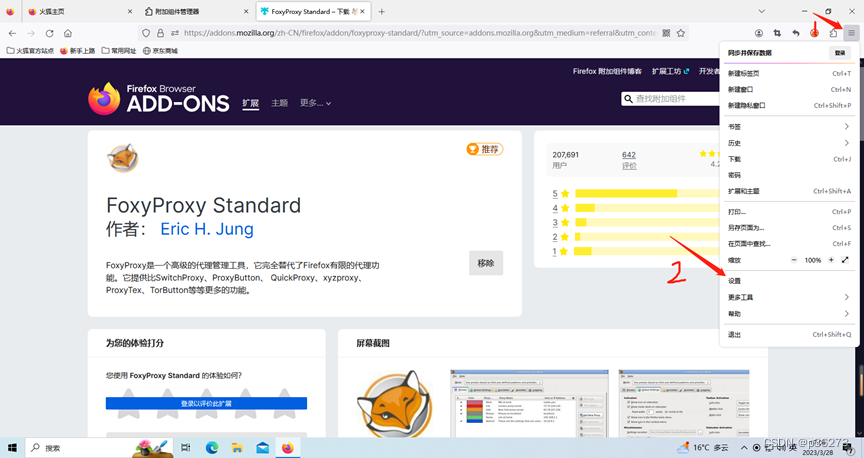Click the site security padlock icon

160,33
